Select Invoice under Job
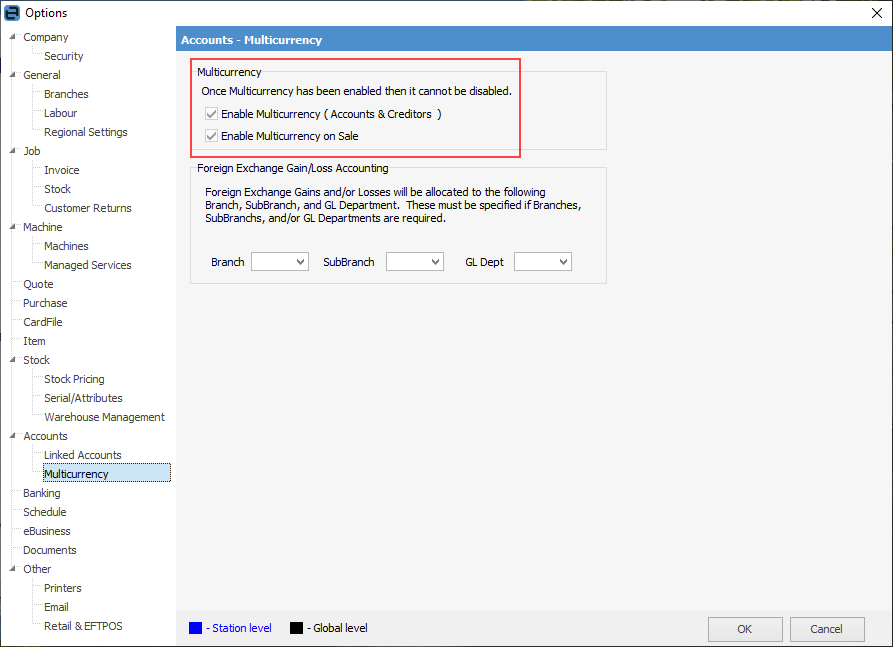The height and width of the screenshot is (647, 893). click(62, 170)
